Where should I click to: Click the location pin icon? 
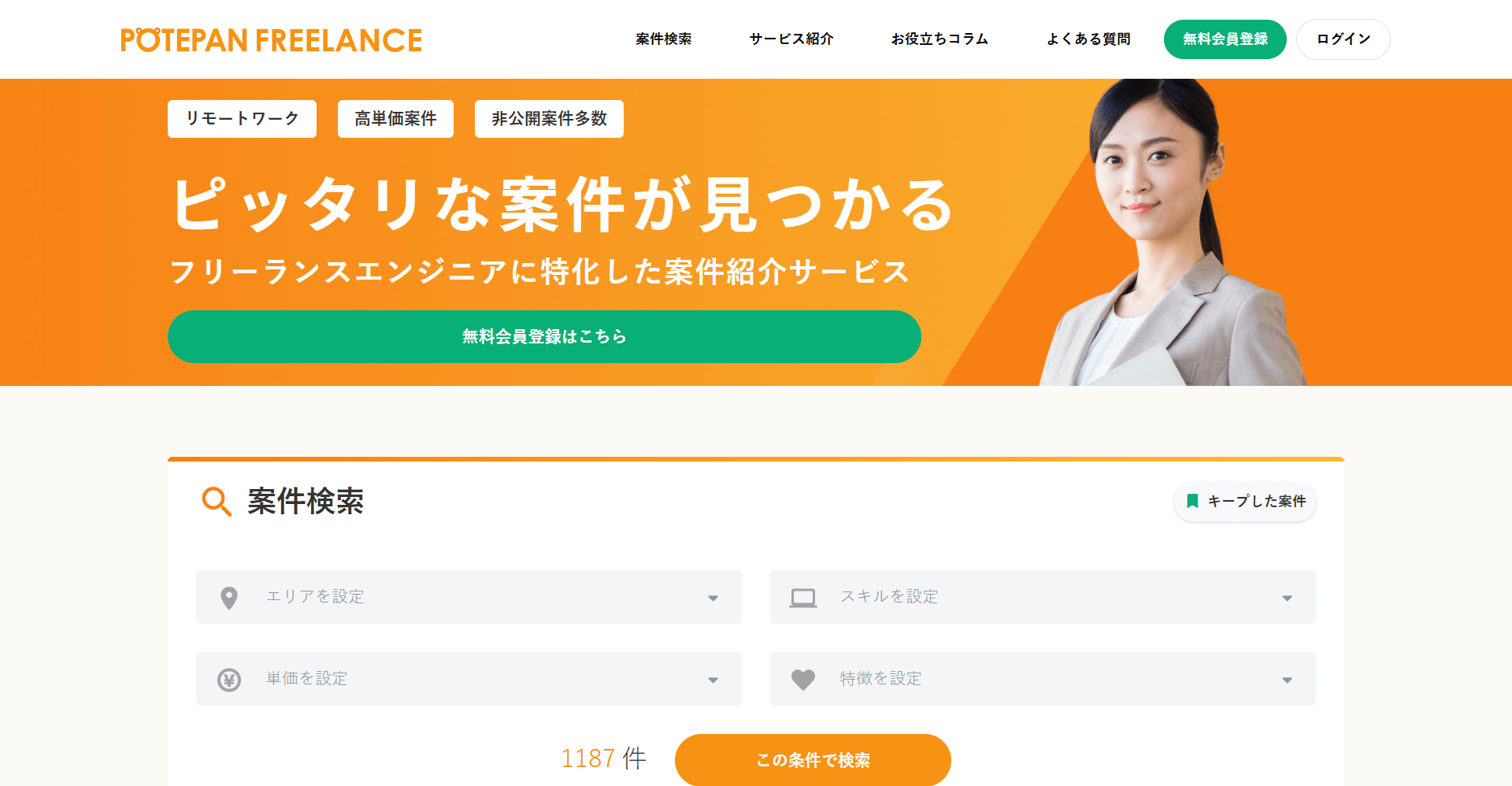(229, 598)
